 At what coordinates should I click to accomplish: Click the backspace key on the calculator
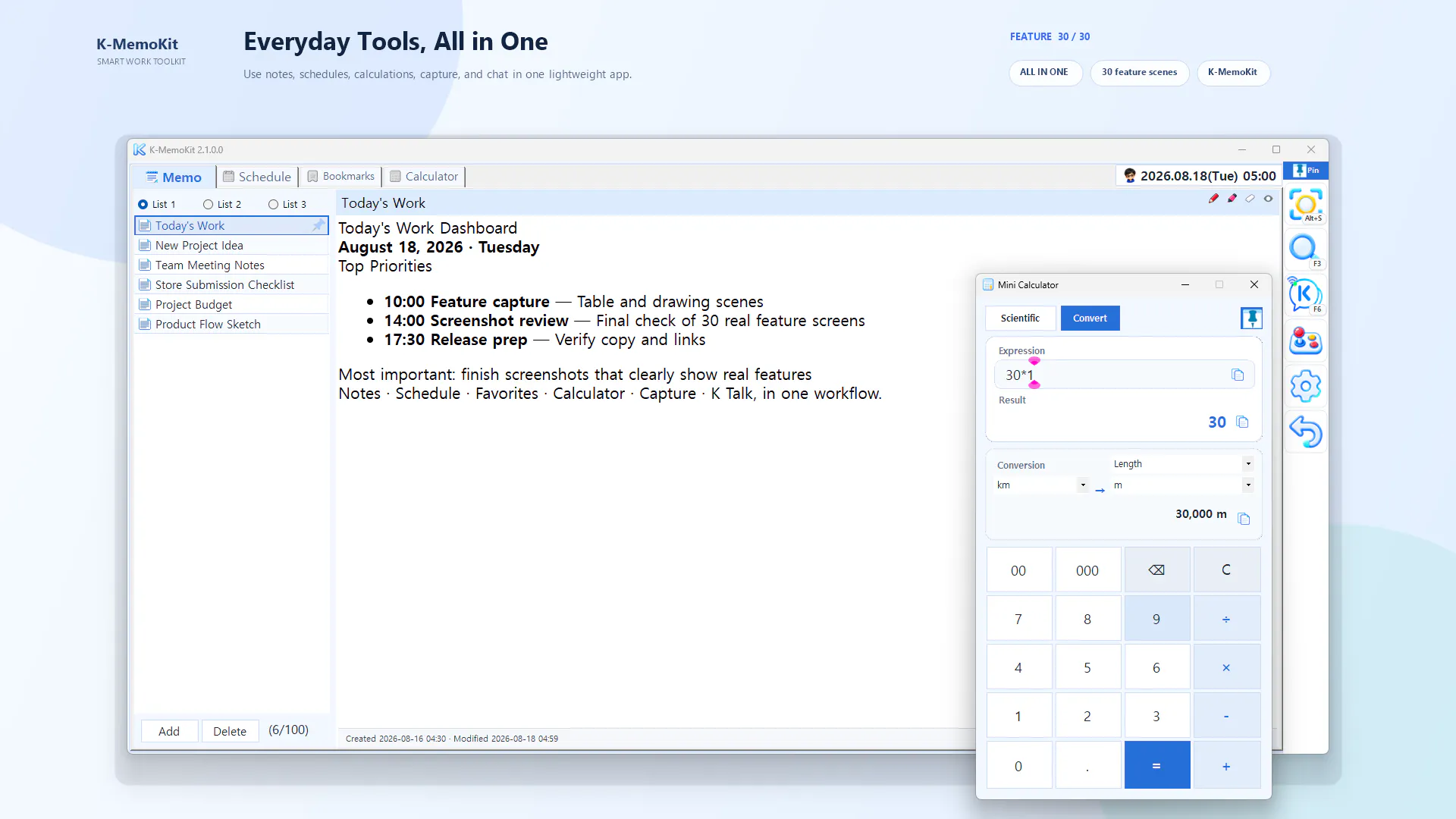(1156, 570)
